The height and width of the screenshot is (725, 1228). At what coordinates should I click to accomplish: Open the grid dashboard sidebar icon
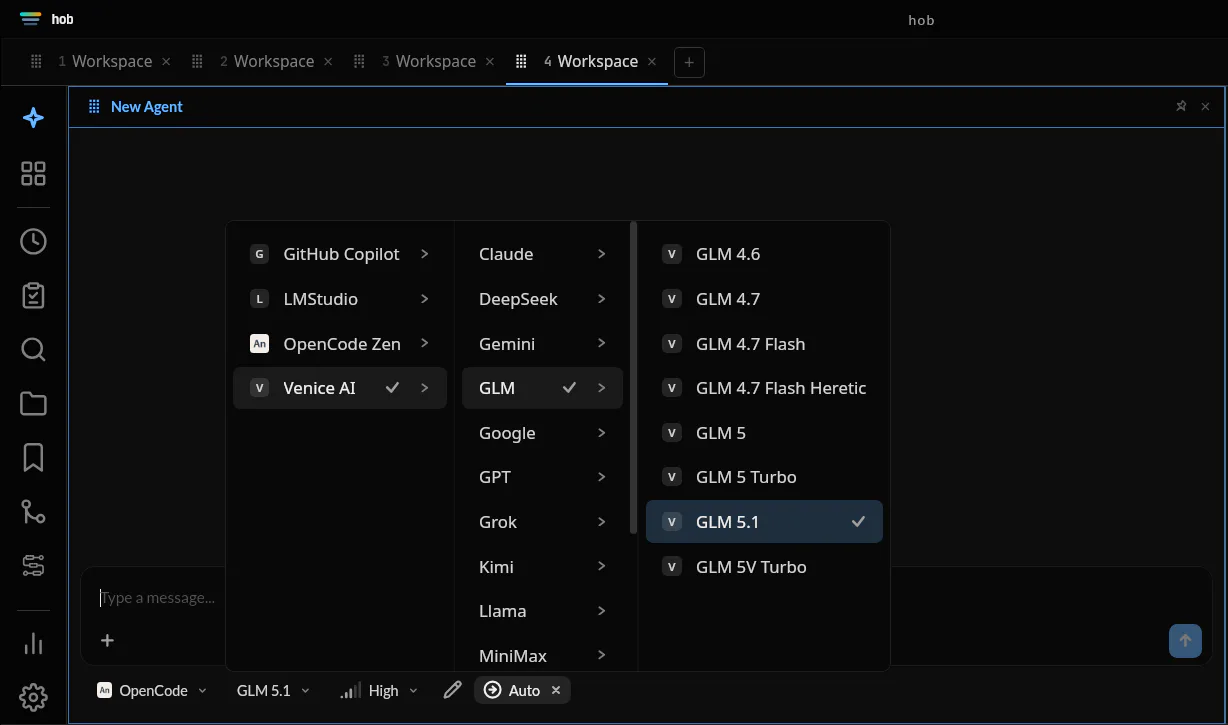pos(33,174)
